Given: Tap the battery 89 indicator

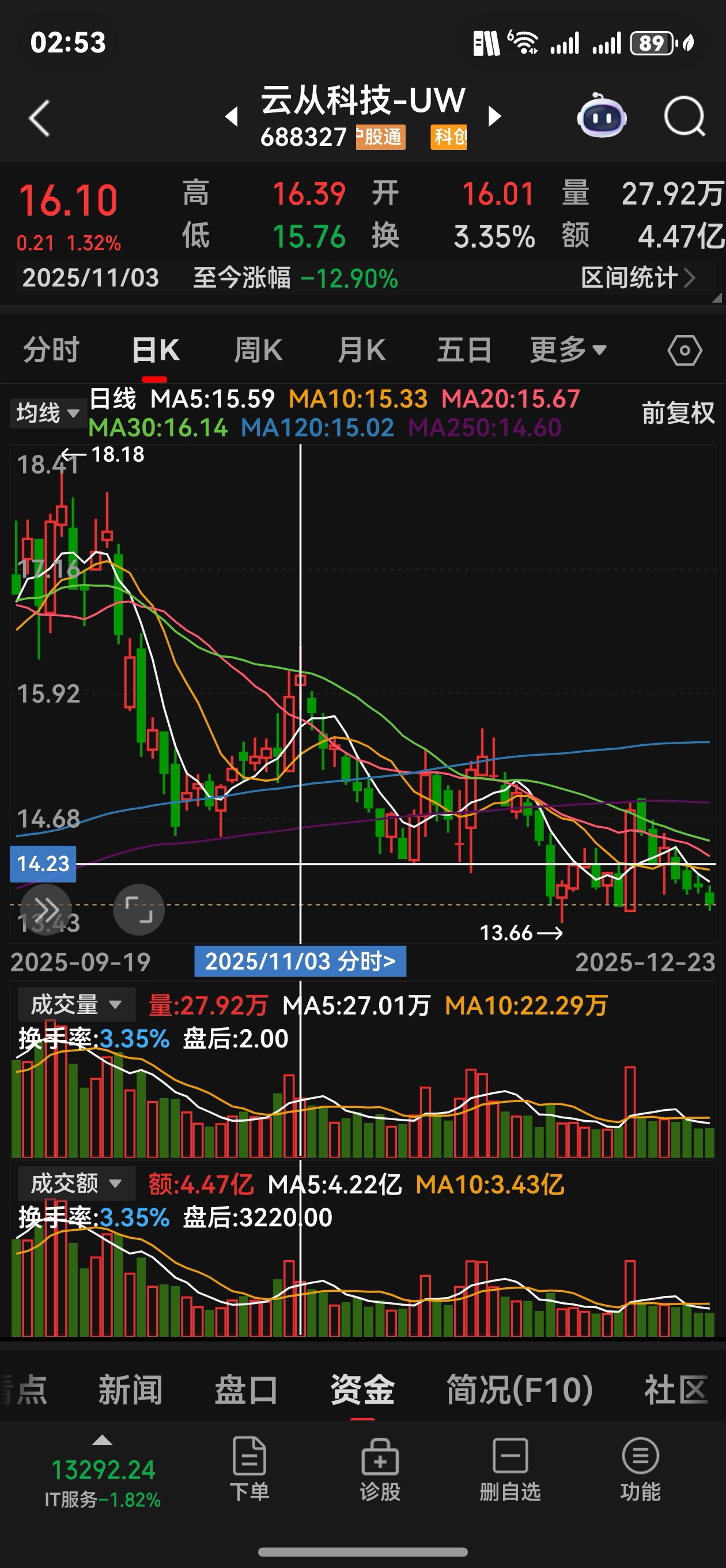Looking at the screenshot, I should (654, 43).
